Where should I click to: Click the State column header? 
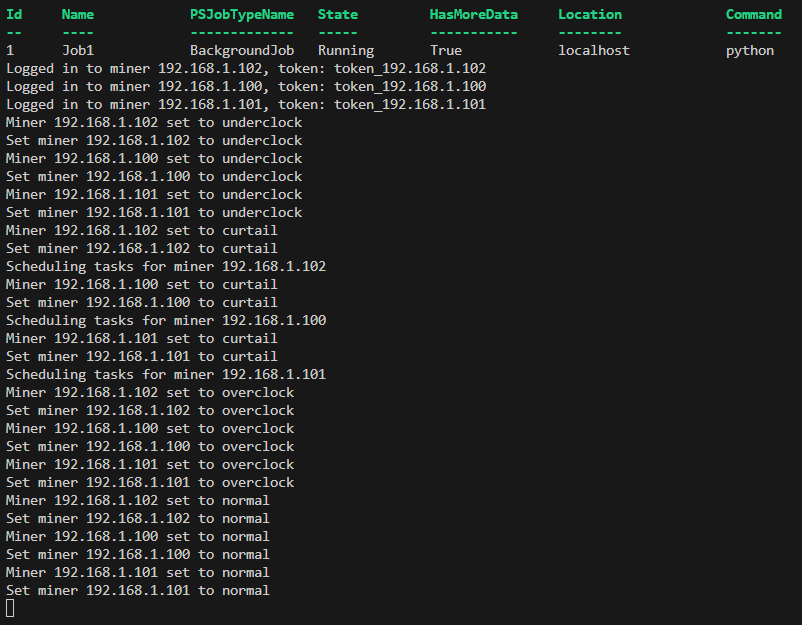pyautogui.click(x=338, y=14)
